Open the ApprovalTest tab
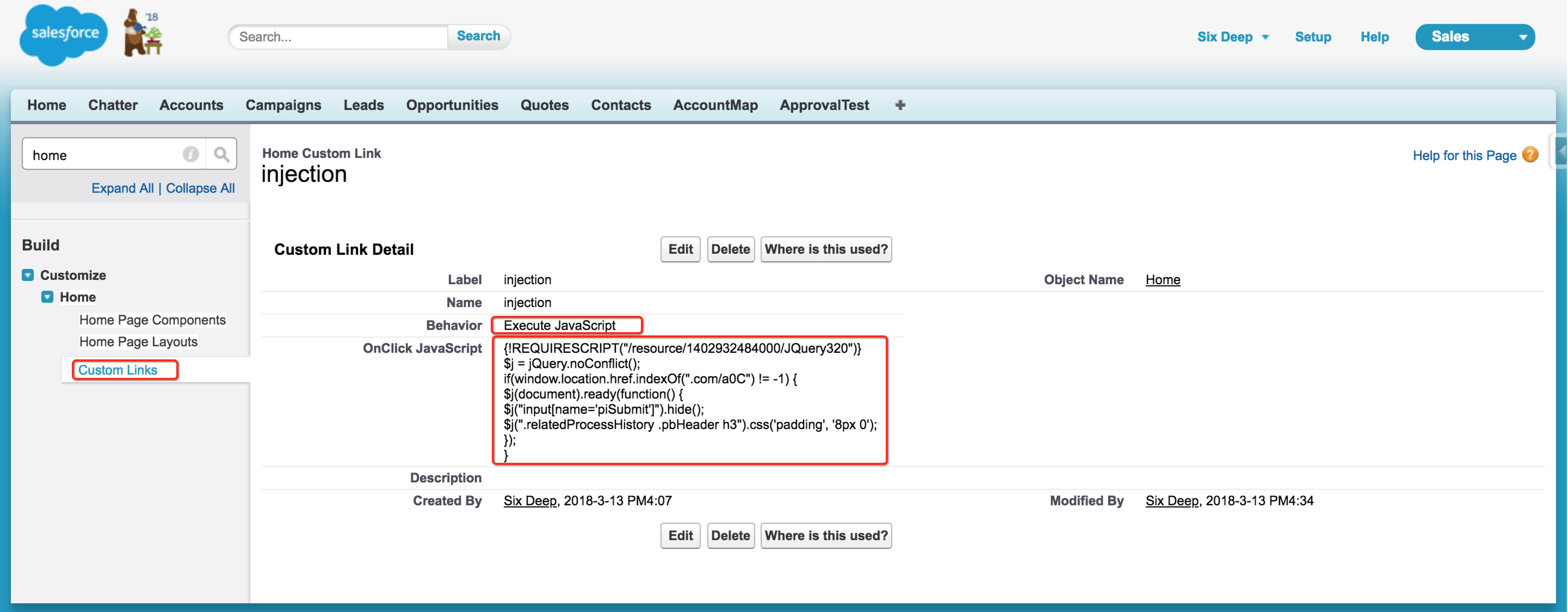1568x612 pixels. pyautogui.click(x=824, y=105)
